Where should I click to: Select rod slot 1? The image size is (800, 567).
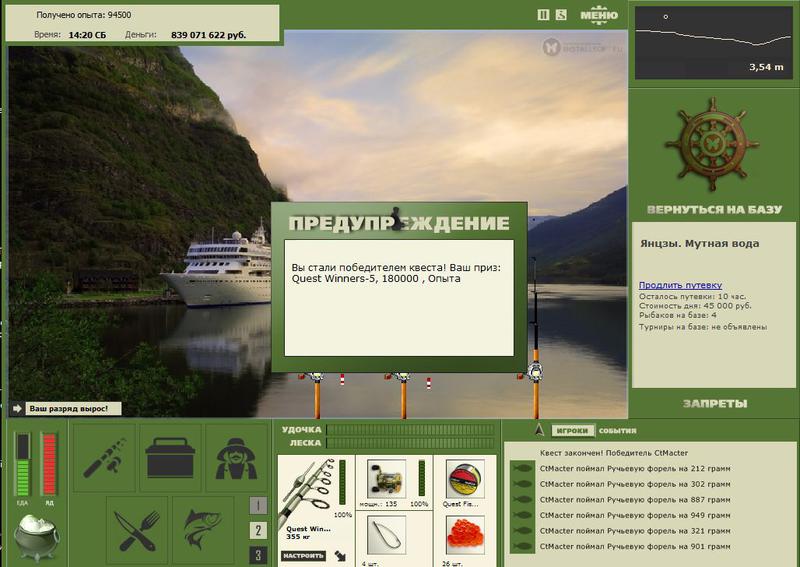258,505
